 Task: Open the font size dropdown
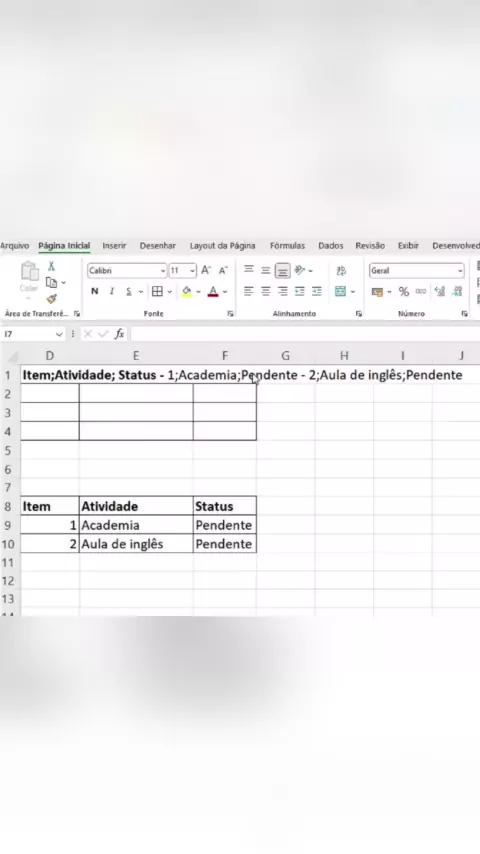(x=192, y=271)
